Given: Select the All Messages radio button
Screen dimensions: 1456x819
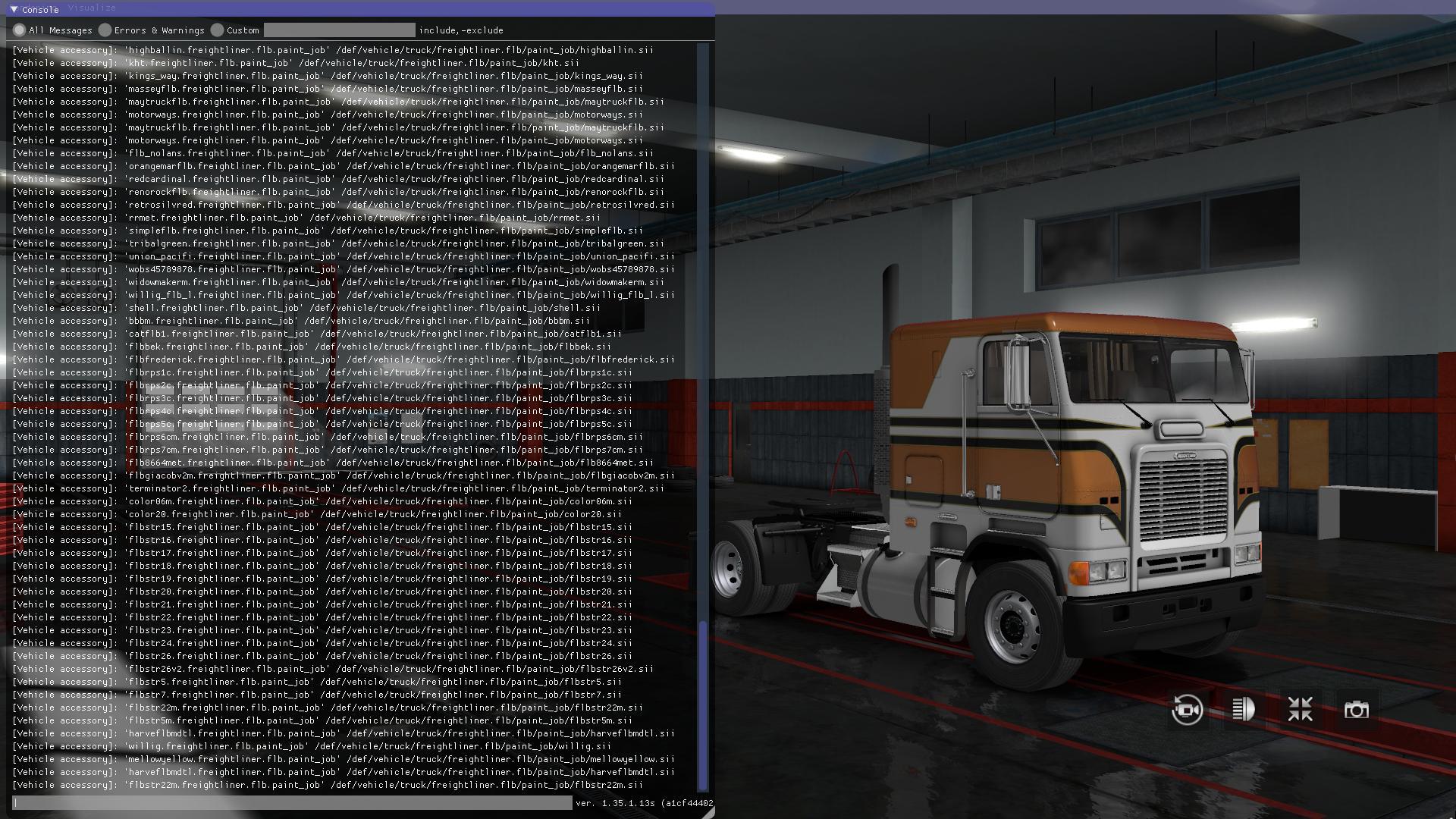Looking at the screenshot, I should tap(20, 30).
